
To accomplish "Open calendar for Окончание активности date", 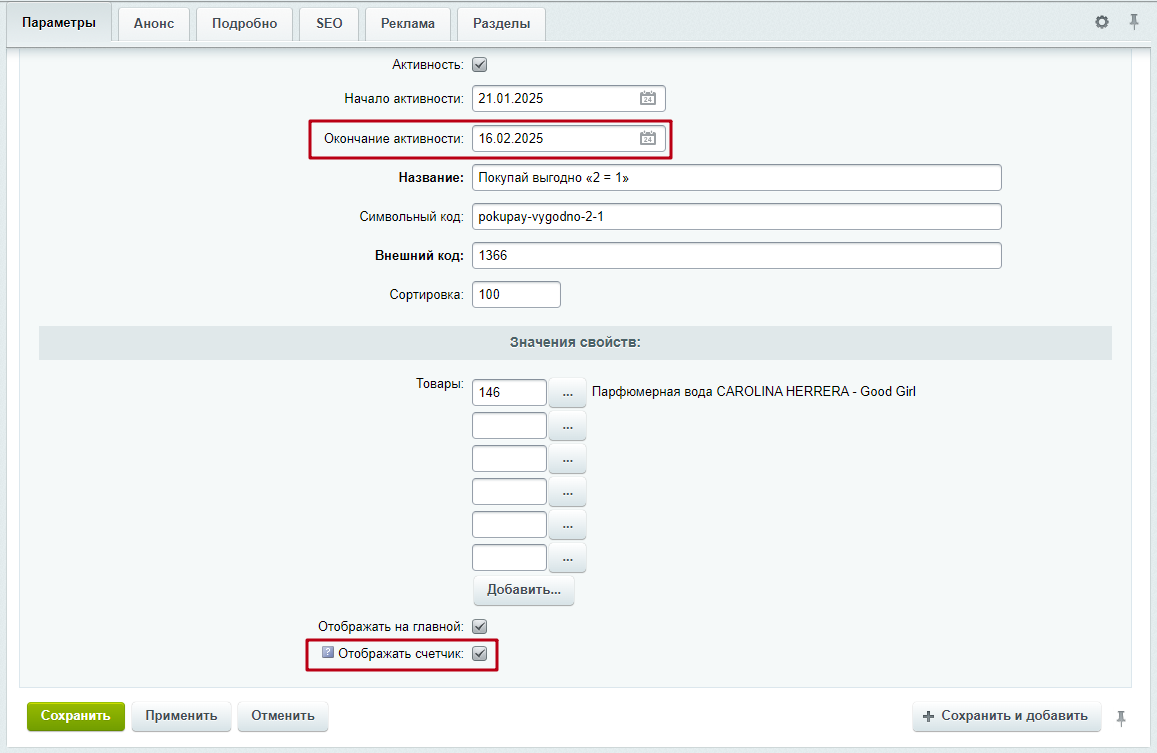I will [648, 138].
